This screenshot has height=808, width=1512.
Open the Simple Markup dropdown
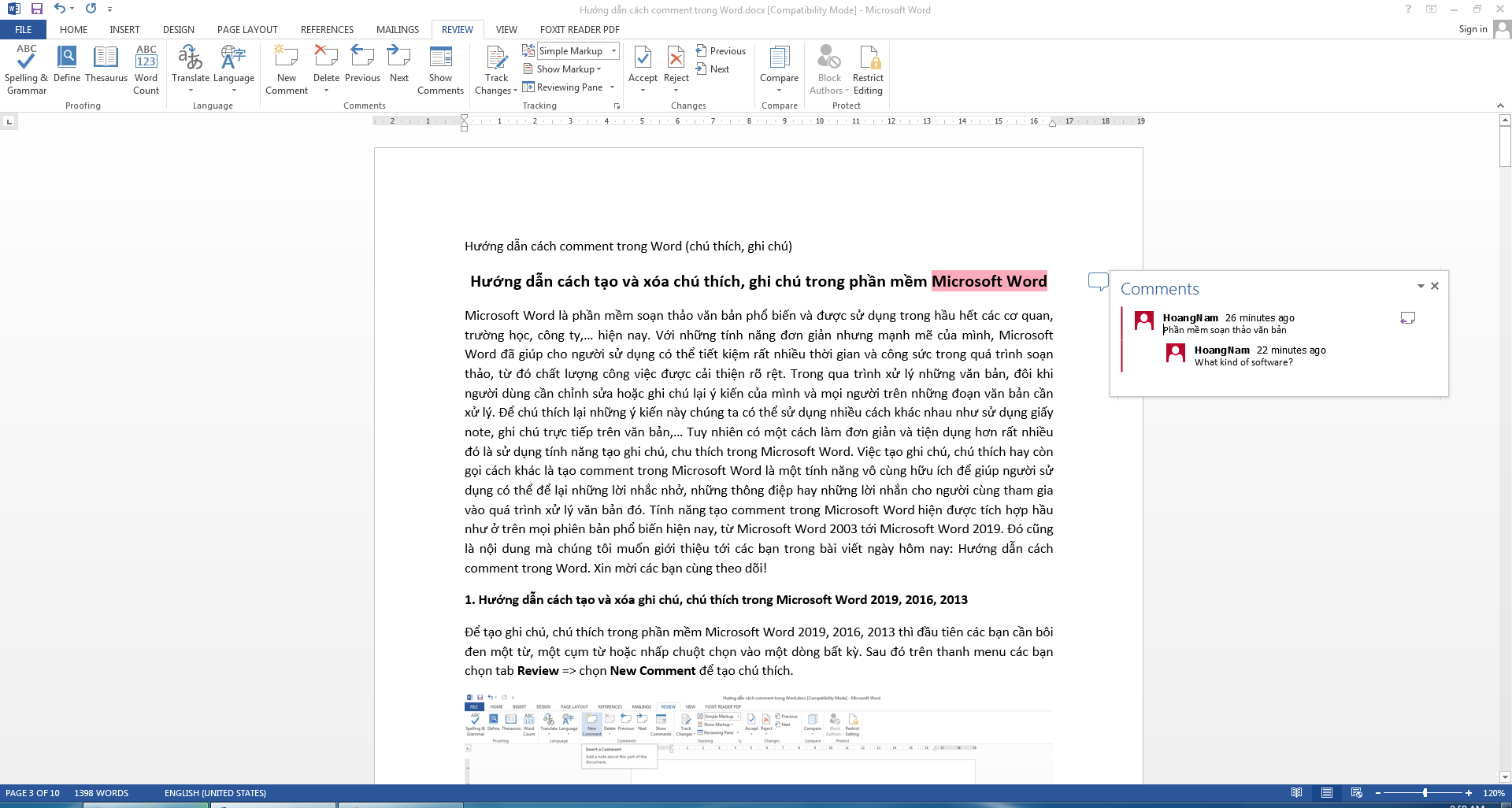point(613,51)
